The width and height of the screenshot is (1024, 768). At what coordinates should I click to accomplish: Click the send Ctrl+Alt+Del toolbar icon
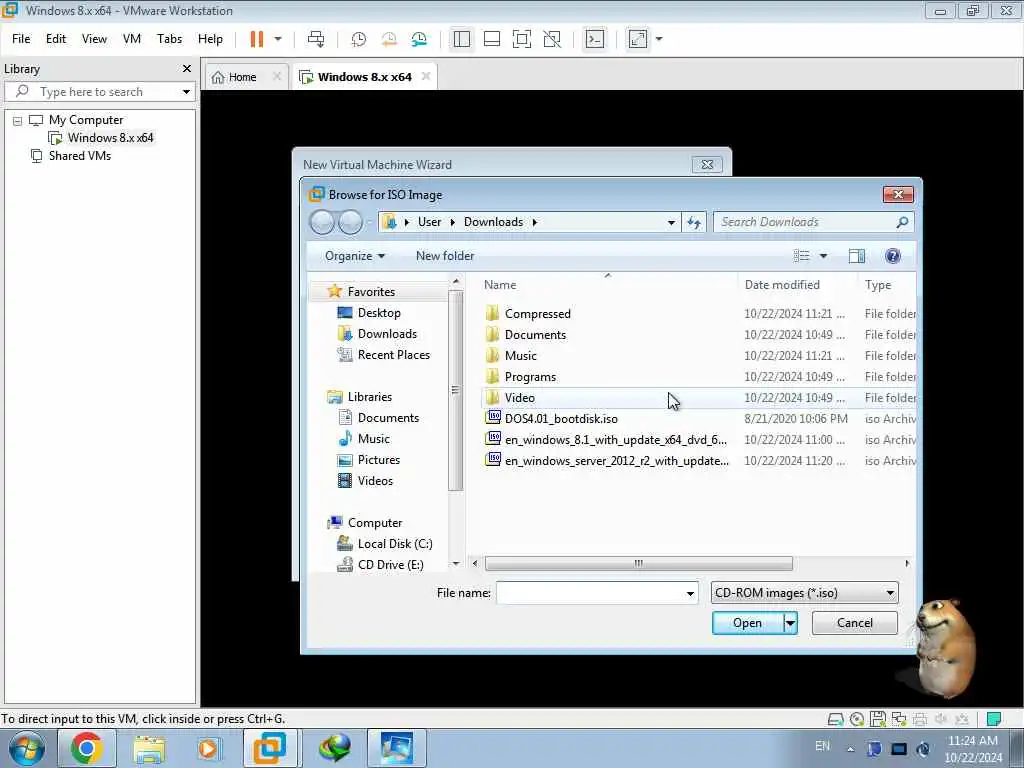[x=316, y=39]
